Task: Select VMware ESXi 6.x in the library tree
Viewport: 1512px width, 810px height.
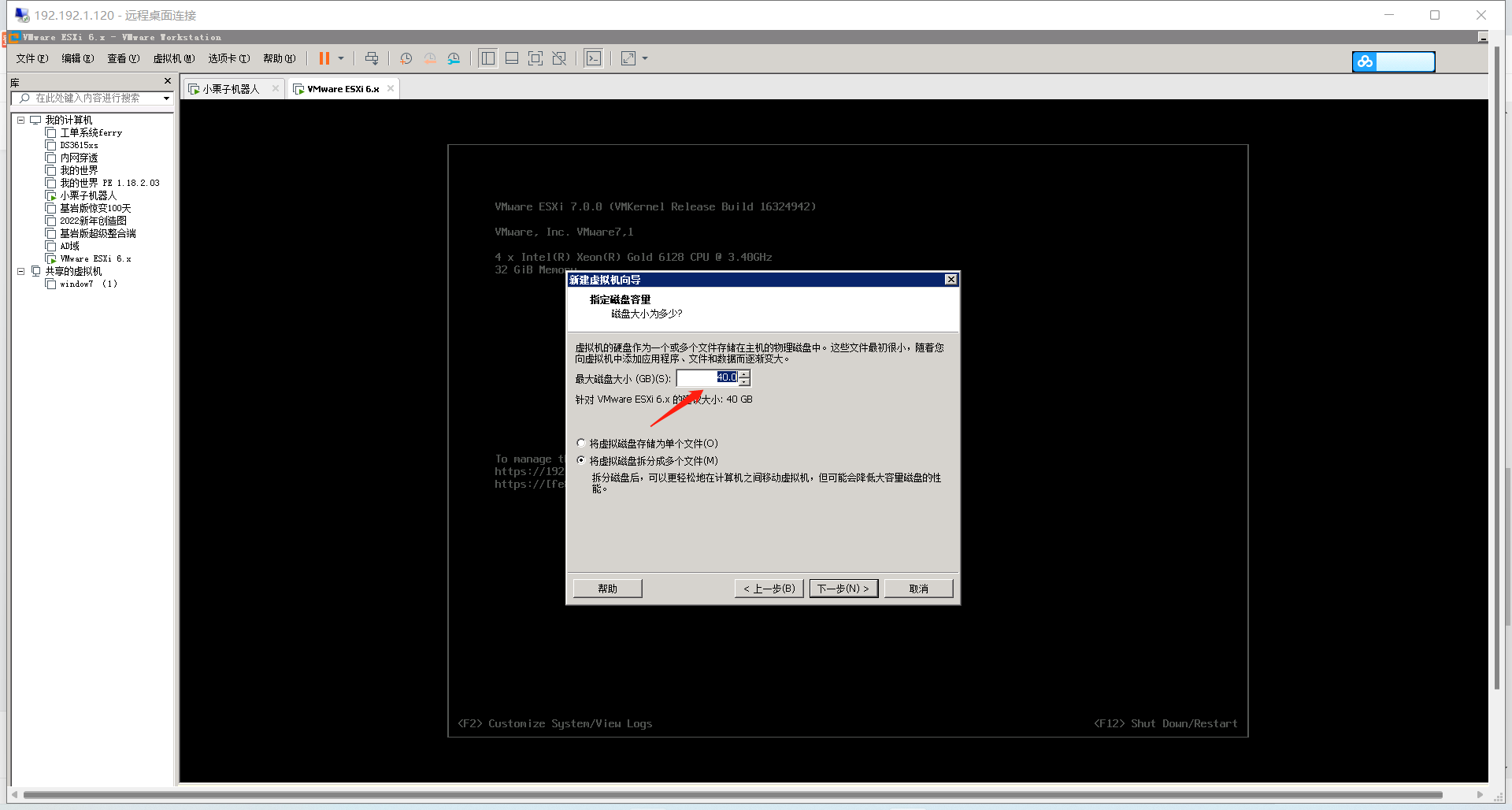Action: coord(95,258)
